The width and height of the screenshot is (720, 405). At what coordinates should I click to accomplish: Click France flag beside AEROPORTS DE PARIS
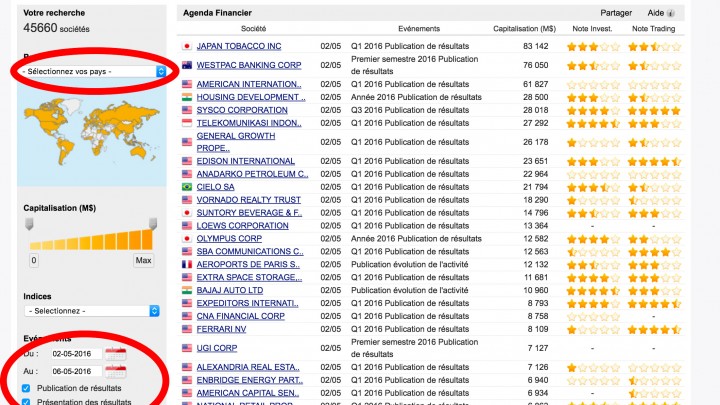(187, 264)
